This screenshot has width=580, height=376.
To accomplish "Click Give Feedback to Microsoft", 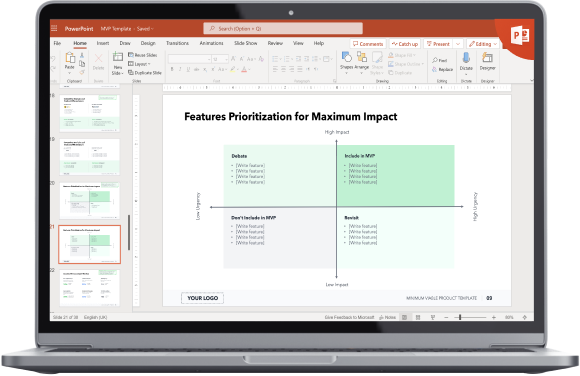I will [x=349, y=317].
